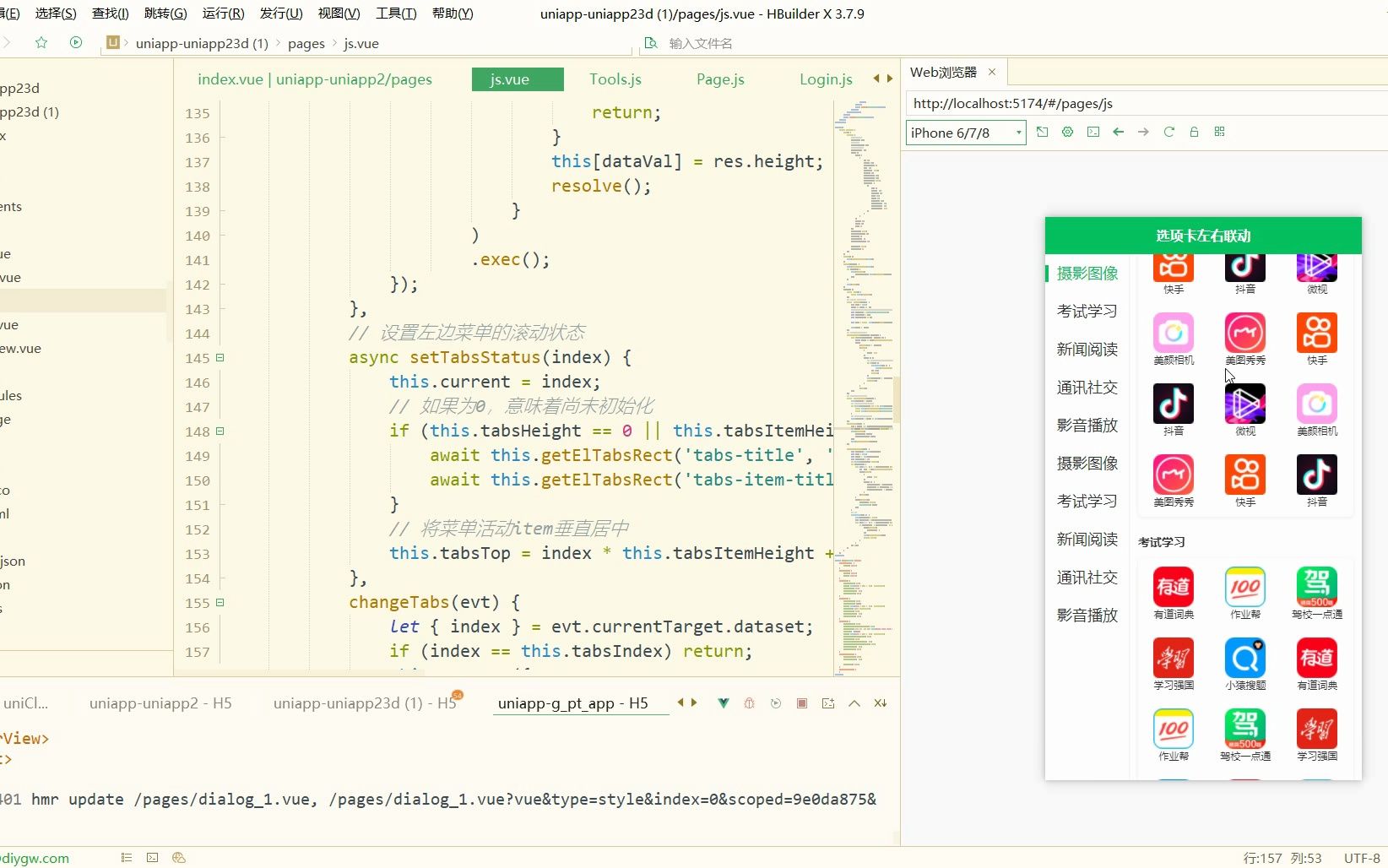Image resolution: width=1388 pixels, height=868 pixels.
Task: Select first 影音播放 item in preview menu
Action: [x=1087, y=425]
